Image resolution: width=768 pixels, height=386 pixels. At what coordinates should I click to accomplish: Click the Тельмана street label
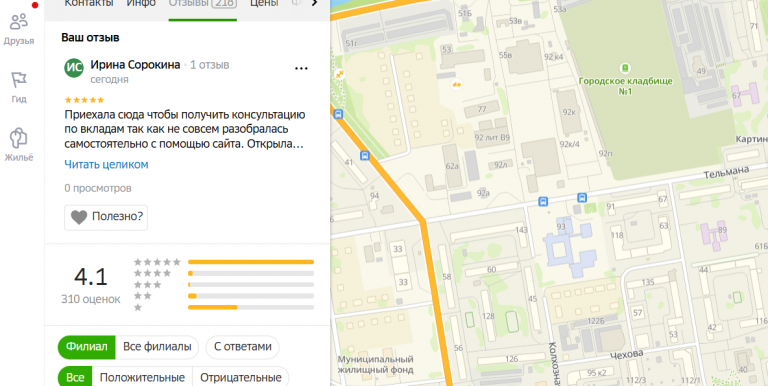[x=726, y=172]
